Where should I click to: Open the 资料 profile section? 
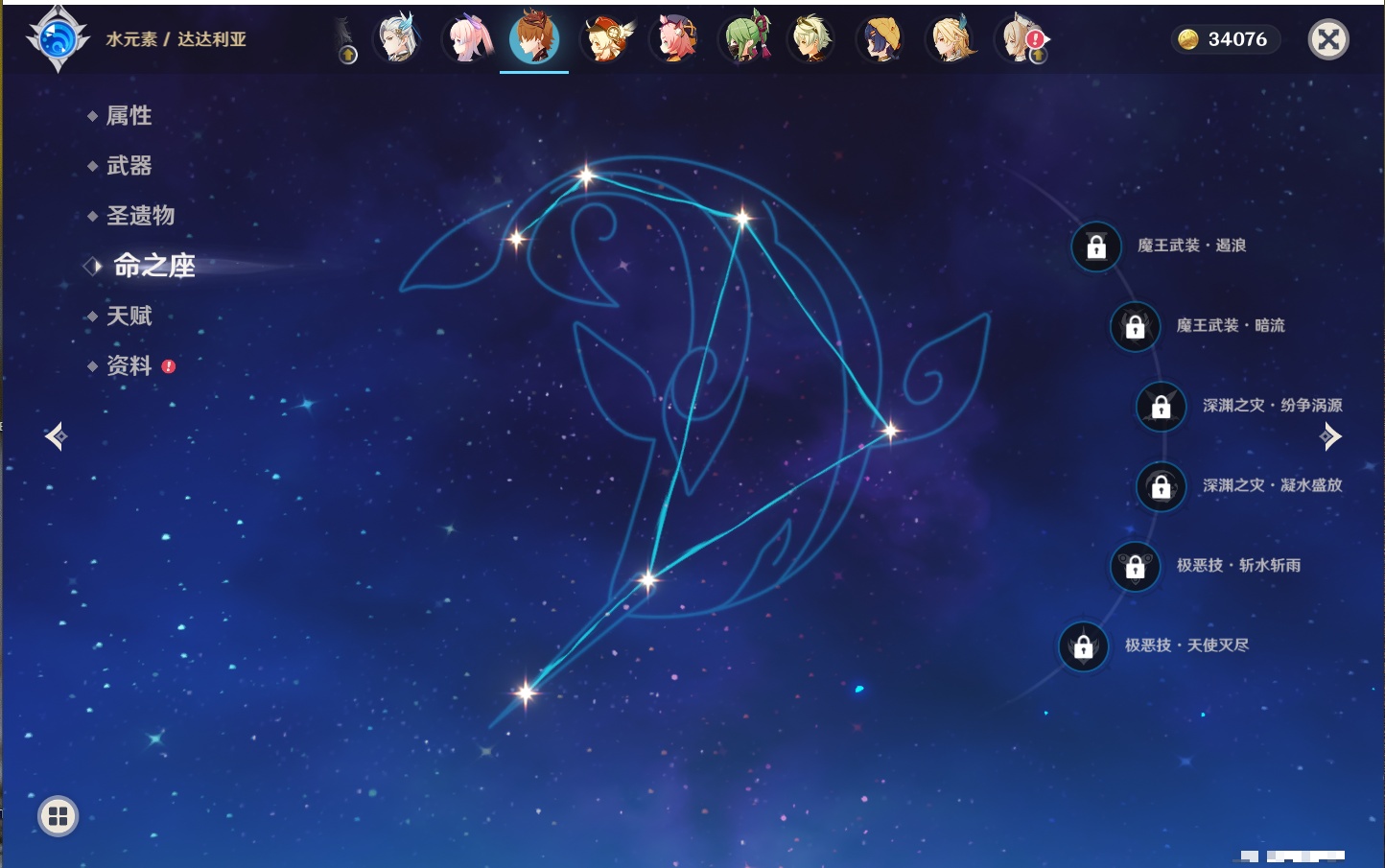(129, 365)
